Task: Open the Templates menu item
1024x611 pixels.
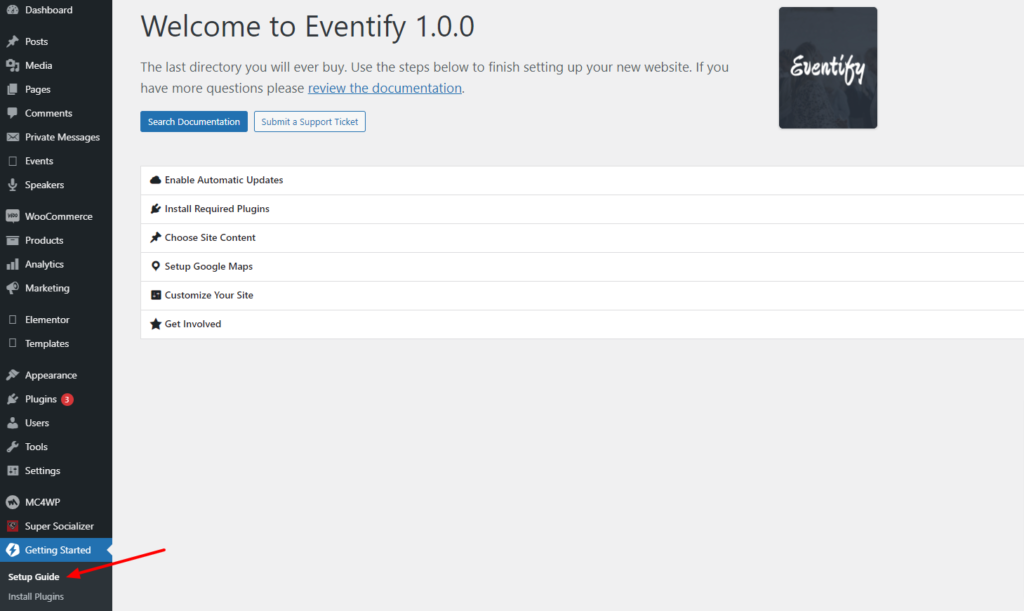Action: [x=56, y=343]
